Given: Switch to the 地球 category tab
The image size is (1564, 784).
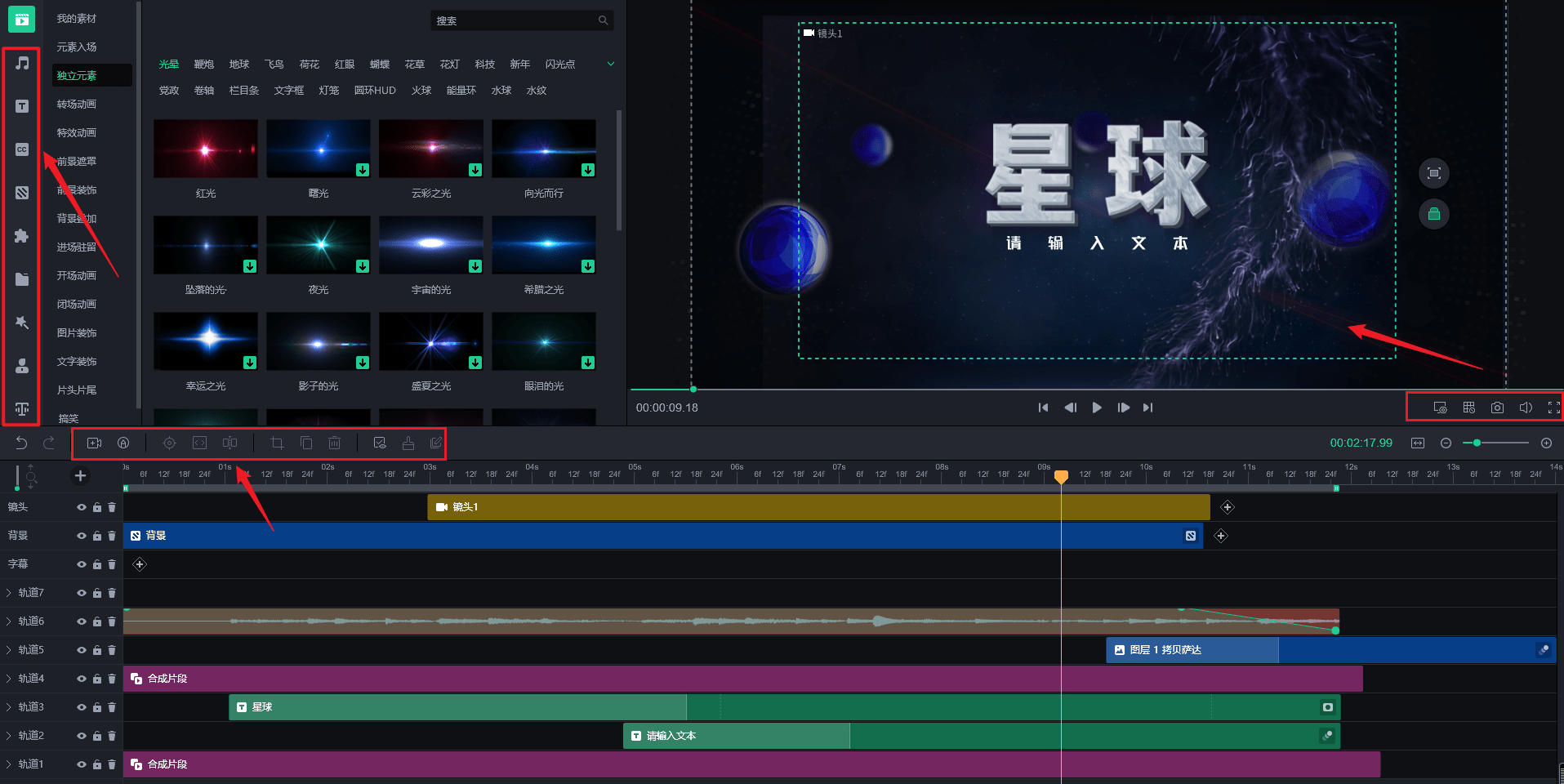Looking at the screenshot, I should click(x=239, y=65).
